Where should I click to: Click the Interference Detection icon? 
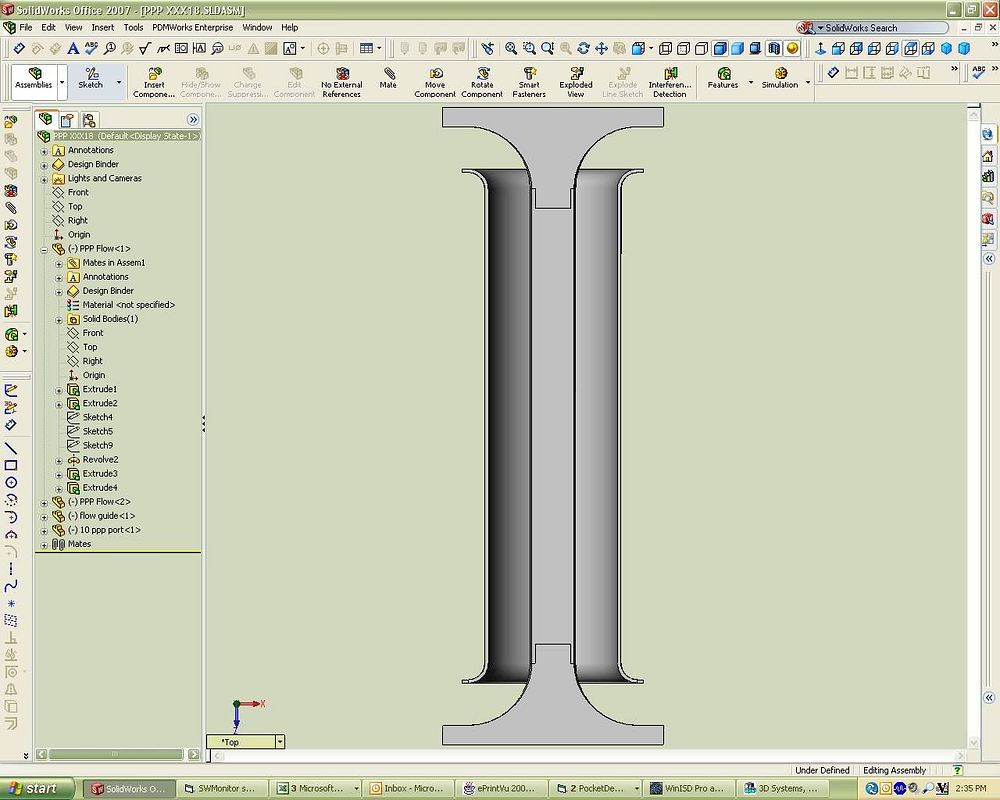(670, 83)
